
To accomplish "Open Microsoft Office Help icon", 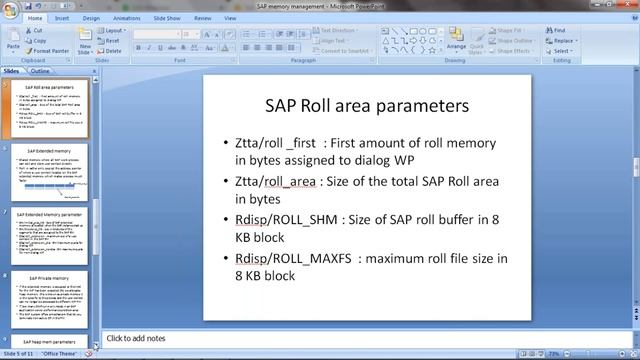I will coord(635,18).
